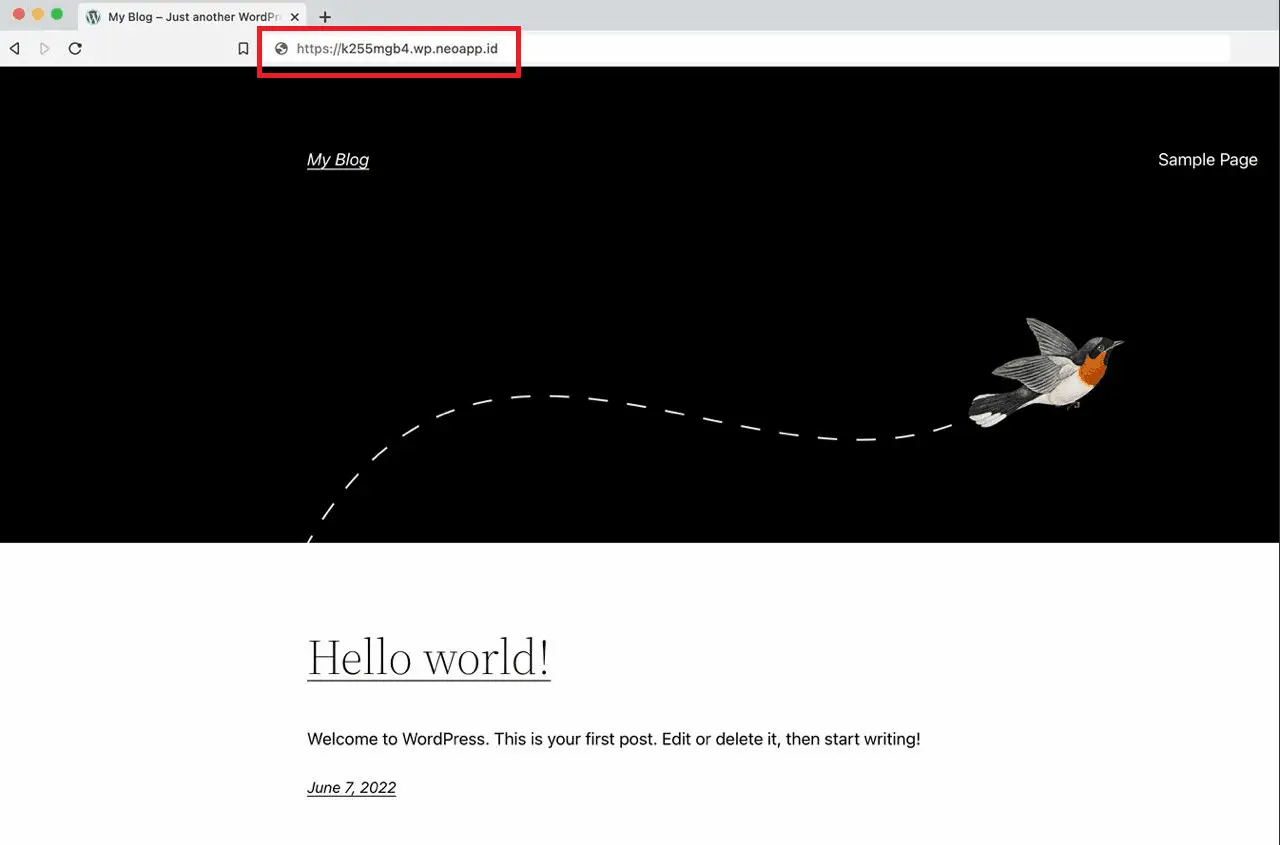
Task: Minimize the window with the yellow button
Action: pos(38,15)
